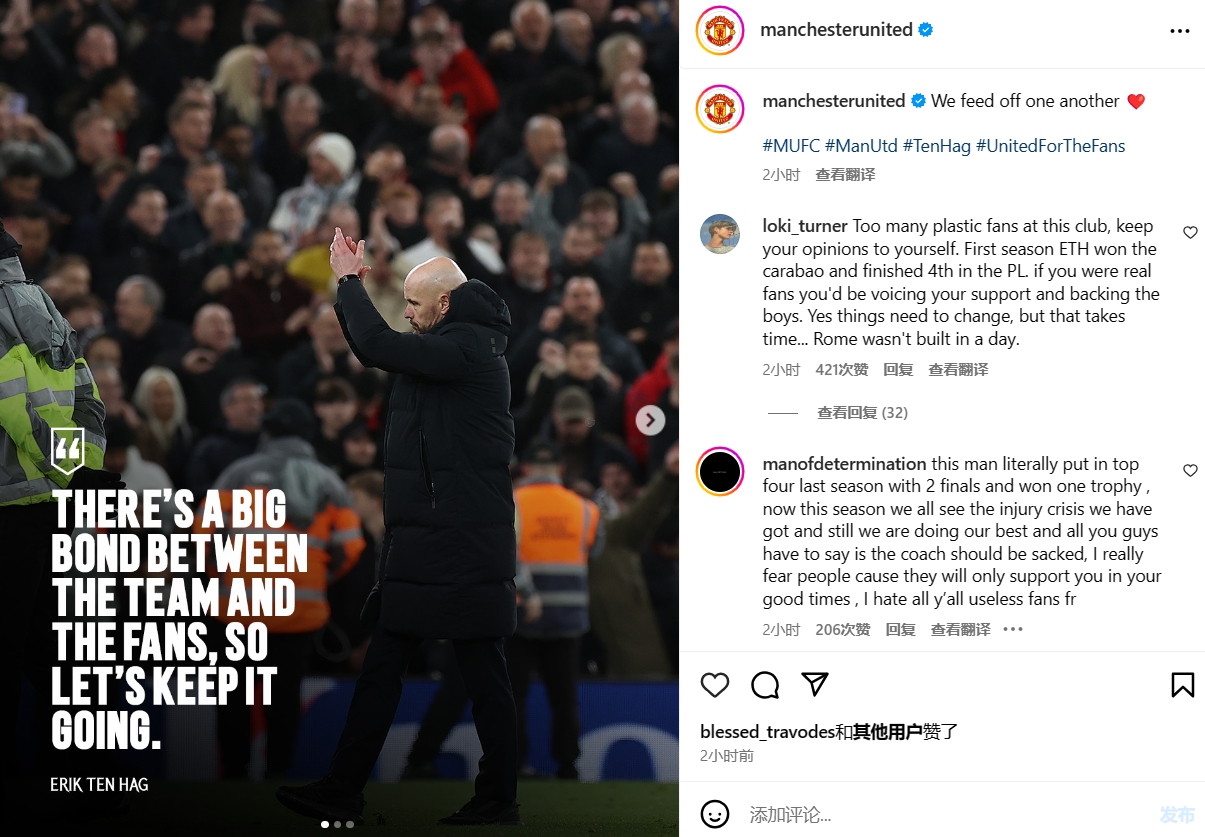Viewport: 1205px width, 837px height.
Task: Save the post with the bookmark icon
Action: pos(1183,685)
